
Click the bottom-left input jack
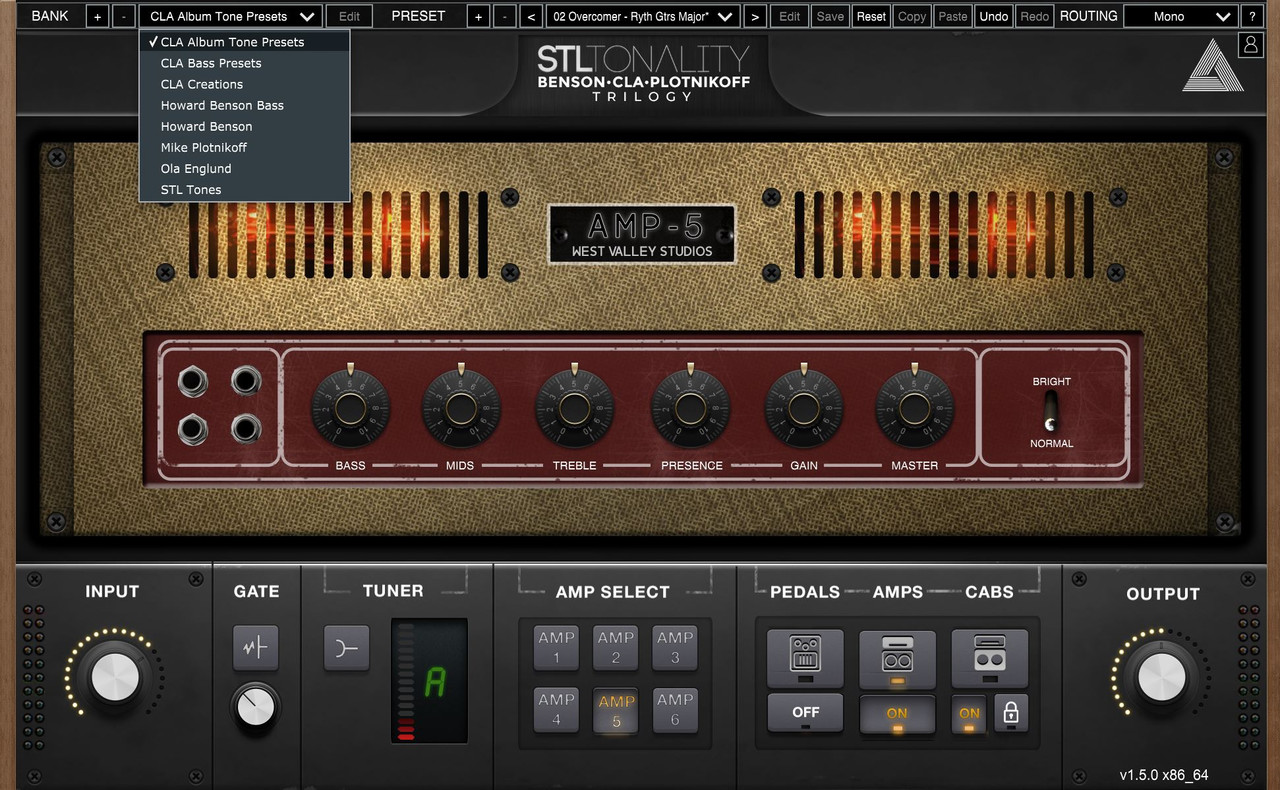pyautogui.click(x=192, y=430)
